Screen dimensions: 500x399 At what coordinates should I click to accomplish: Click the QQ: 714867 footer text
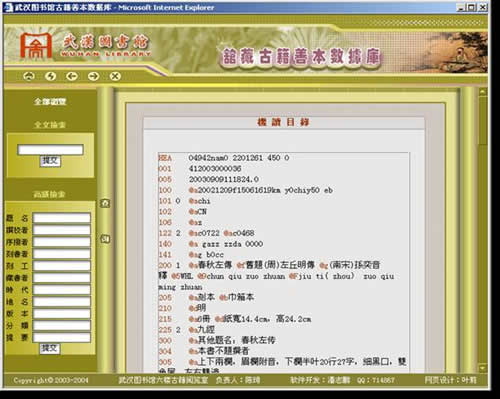point(376,380)
